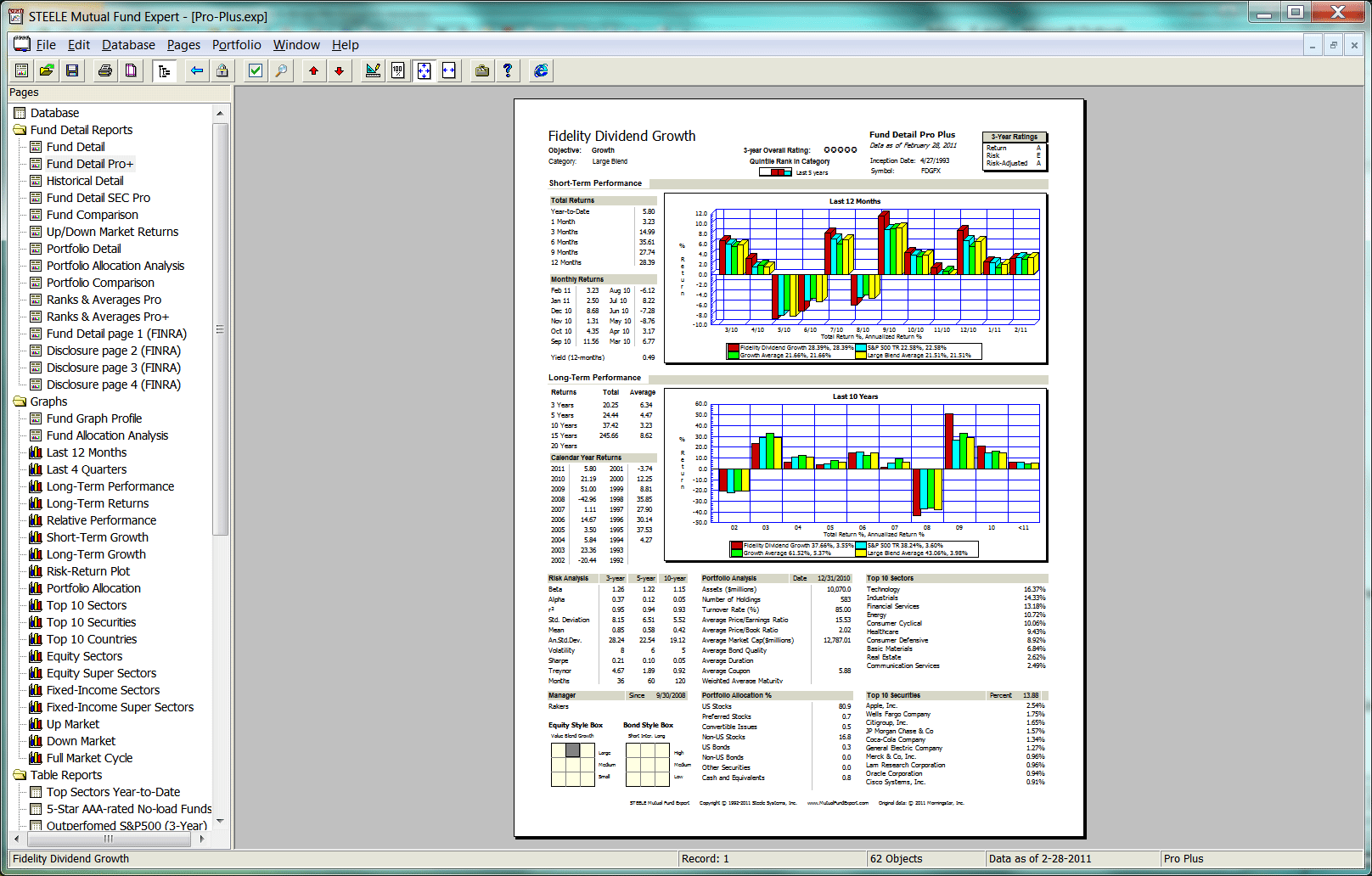Open Full Market Cycle graph
This screenshot has width=1372, height=876.
click(x=89, y=758)
